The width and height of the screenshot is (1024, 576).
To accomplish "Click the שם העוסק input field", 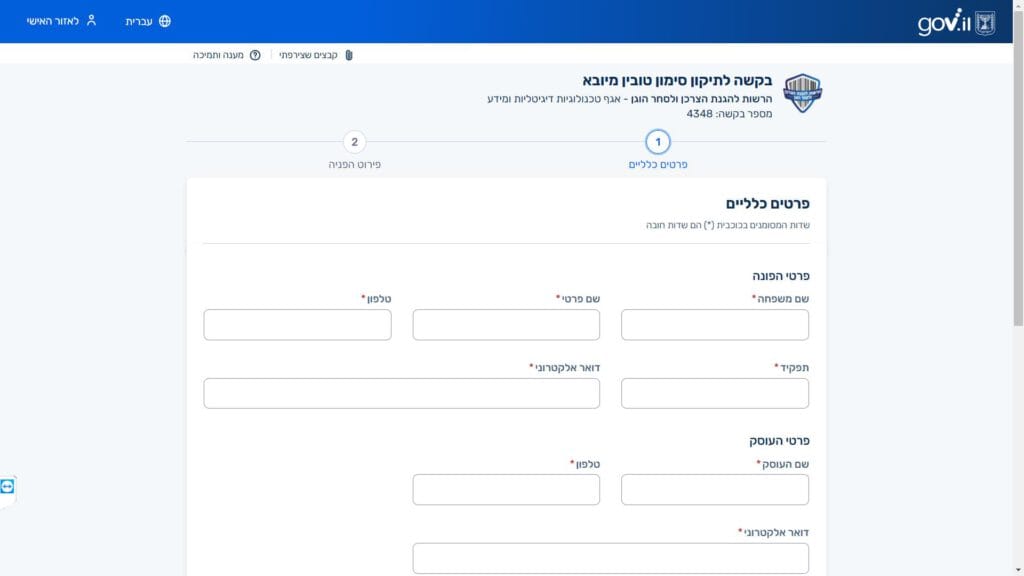I will [x=714, y=489].
